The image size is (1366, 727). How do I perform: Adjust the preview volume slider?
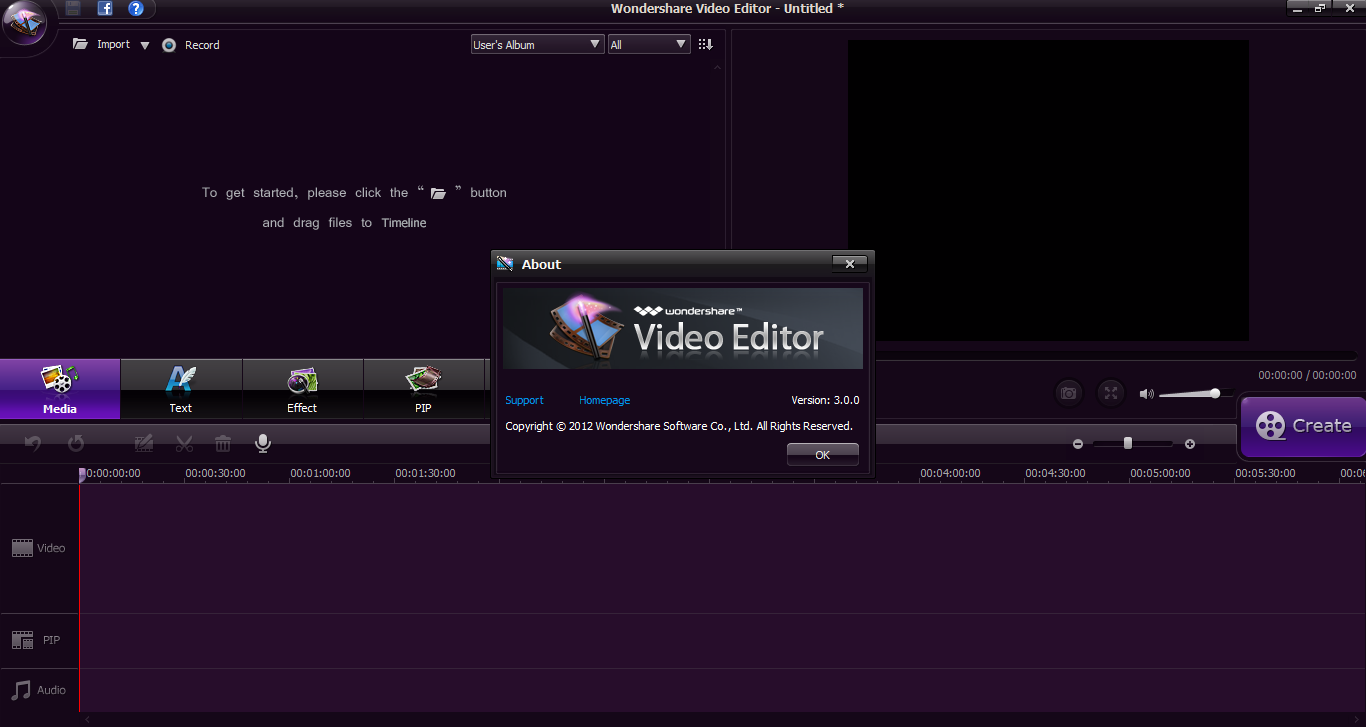tap(1195, 394)
